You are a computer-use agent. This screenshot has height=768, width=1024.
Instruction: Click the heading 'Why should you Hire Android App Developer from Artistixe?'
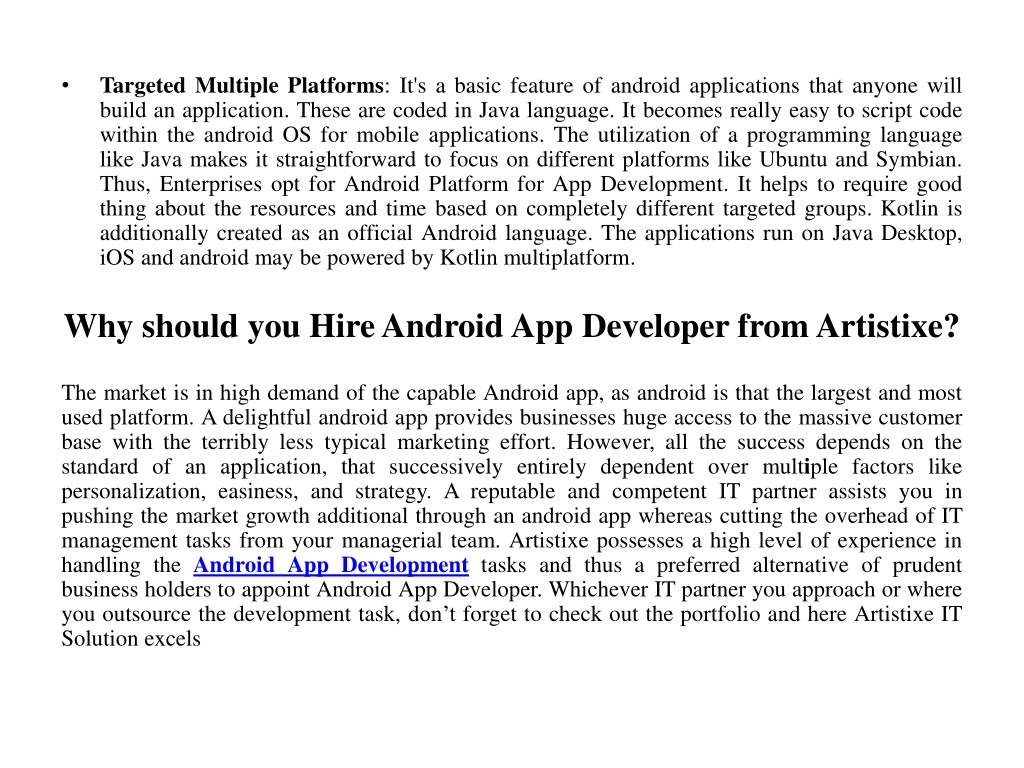[511, 327]
